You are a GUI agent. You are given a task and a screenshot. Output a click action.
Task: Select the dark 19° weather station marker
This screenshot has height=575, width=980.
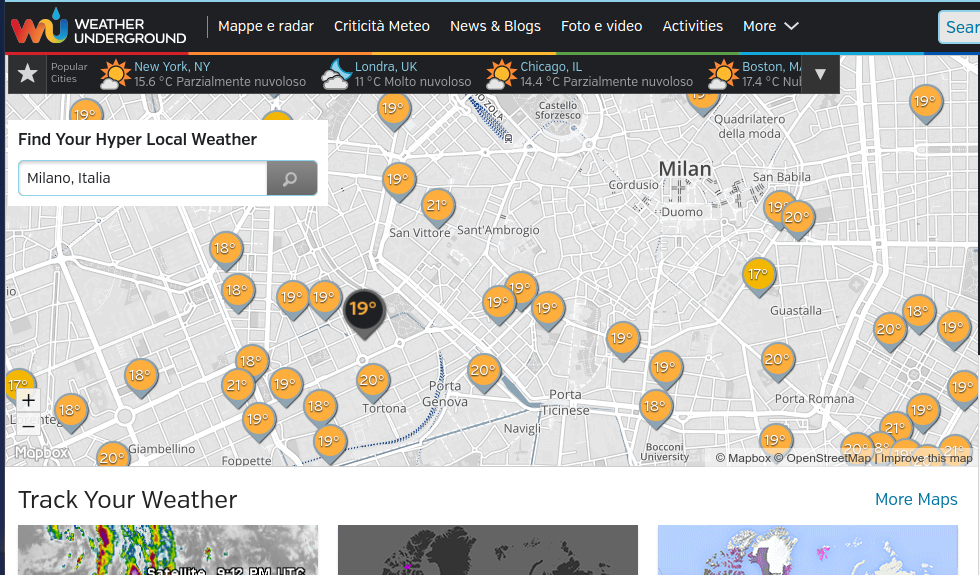(x=363, y=309)
